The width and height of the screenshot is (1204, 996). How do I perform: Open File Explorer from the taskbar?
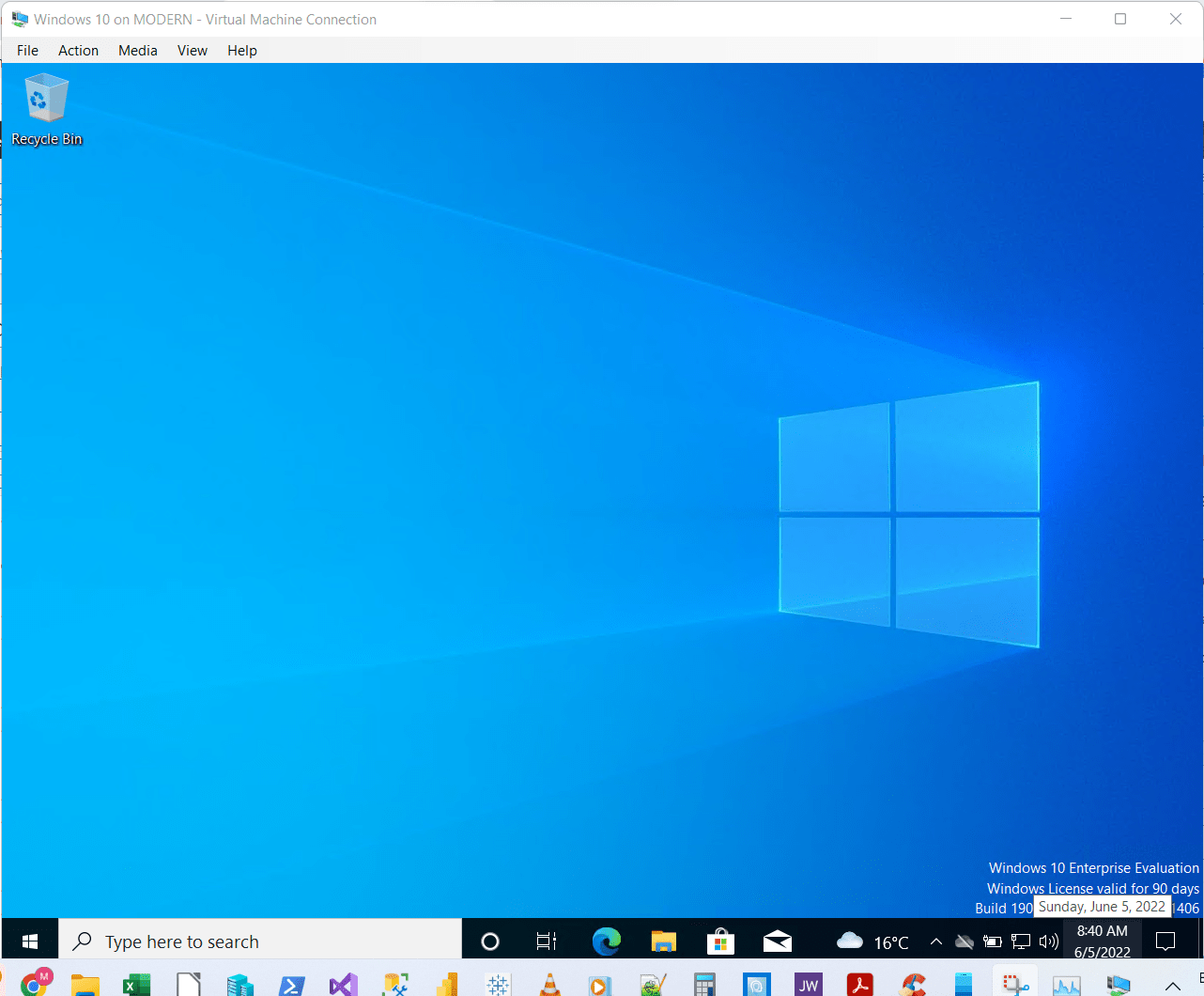coord(663,941)
